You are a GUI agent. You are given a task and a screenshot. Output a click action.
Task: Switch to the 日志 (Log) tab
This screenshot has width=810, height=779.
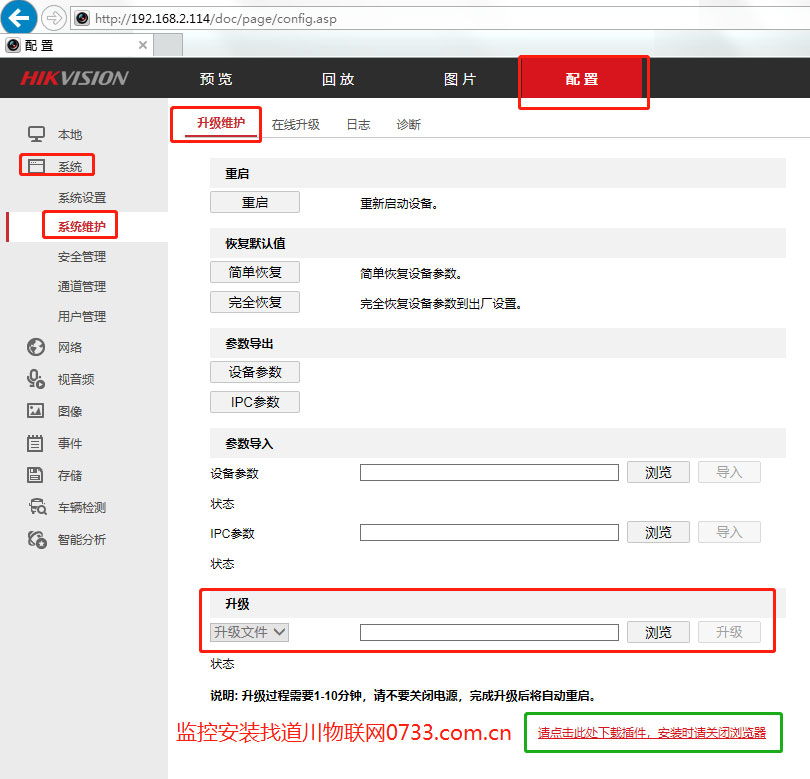pos(357,124)
